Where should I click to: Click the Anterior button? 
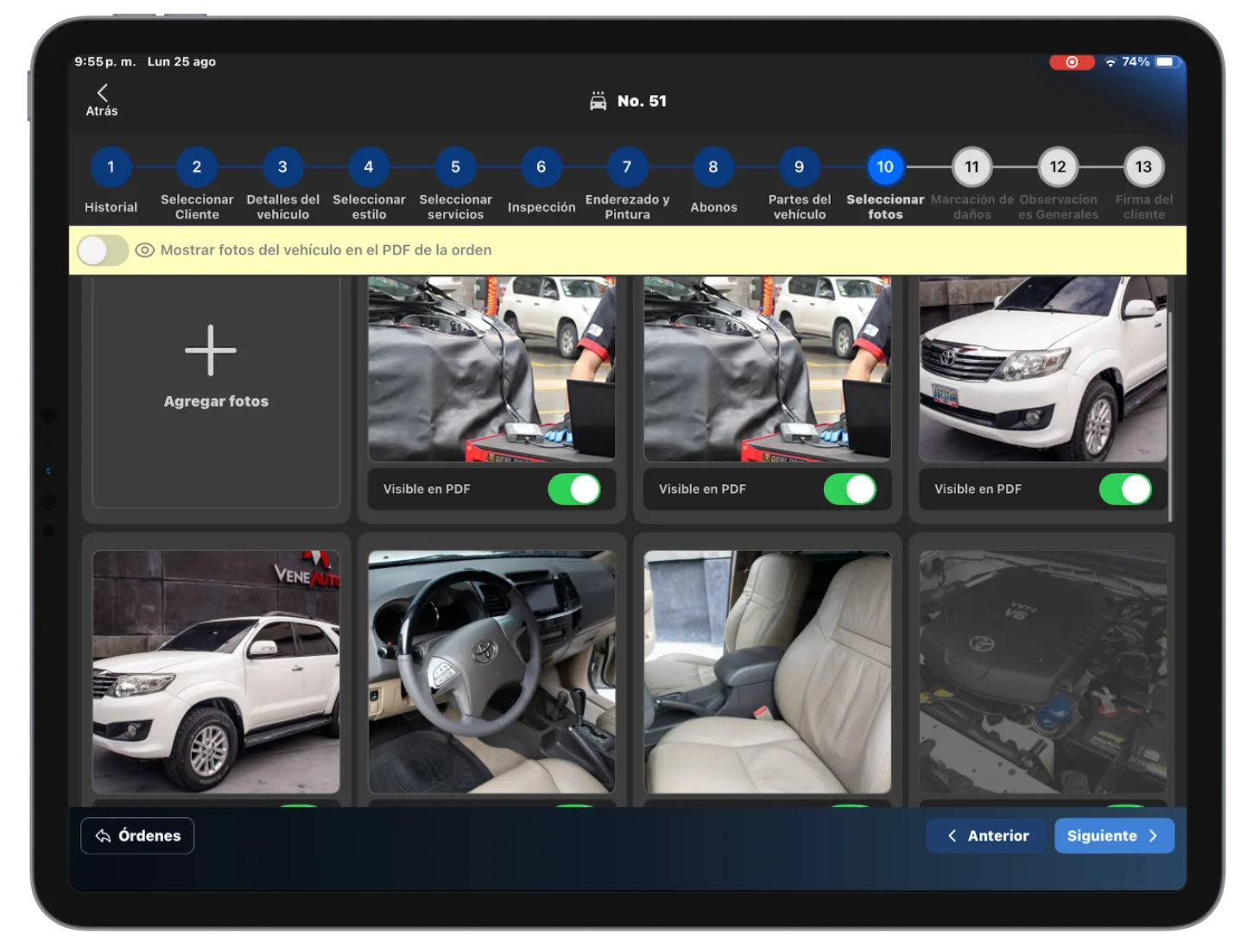click(985, 835)
